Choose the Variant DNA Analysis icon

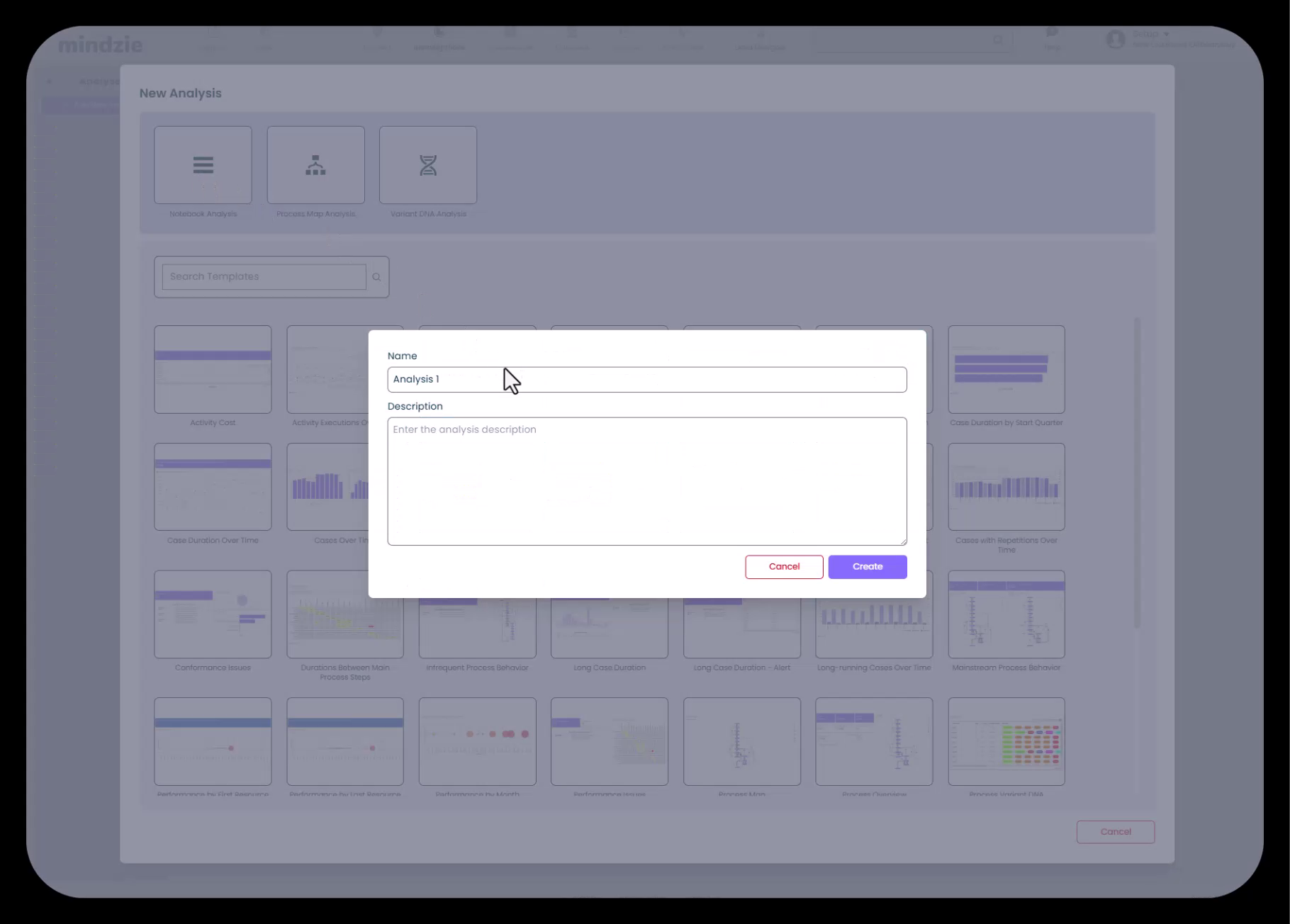[428, 165]
